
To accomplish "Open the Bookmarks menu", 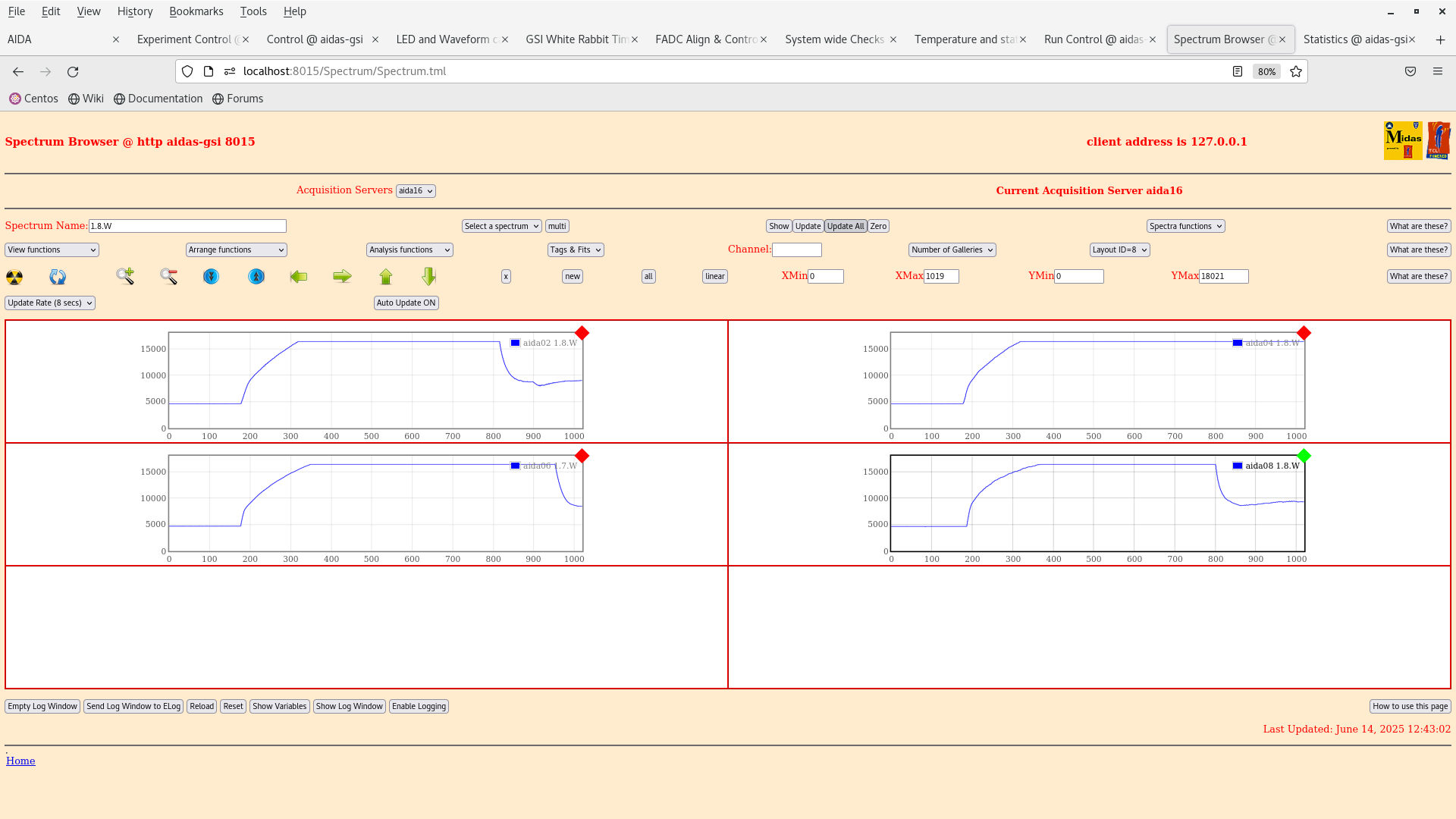I will 196,11.
